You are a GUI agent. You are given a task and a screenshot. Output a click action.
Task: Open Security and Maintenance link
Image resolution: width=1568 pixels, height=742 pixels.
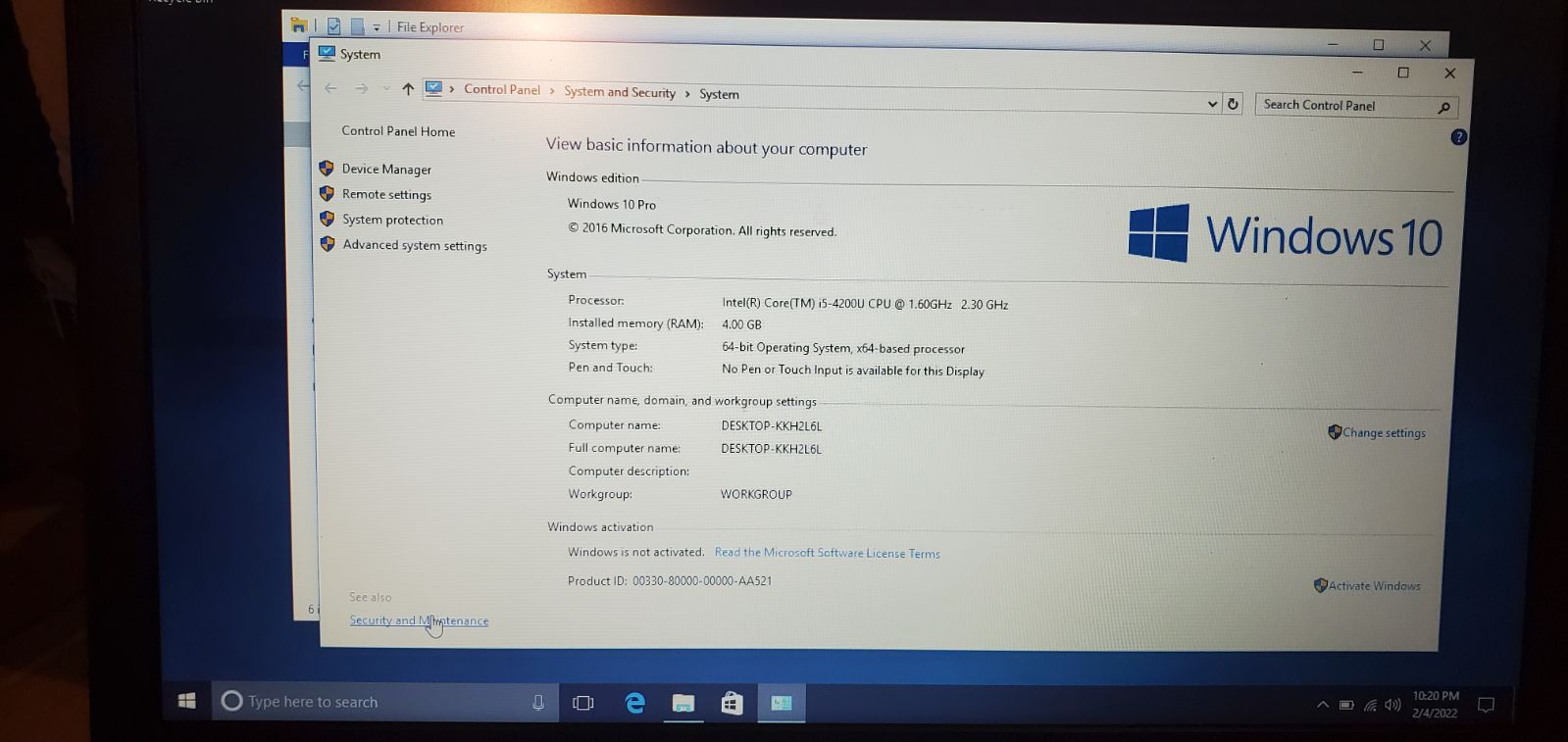tap(419, 620)
